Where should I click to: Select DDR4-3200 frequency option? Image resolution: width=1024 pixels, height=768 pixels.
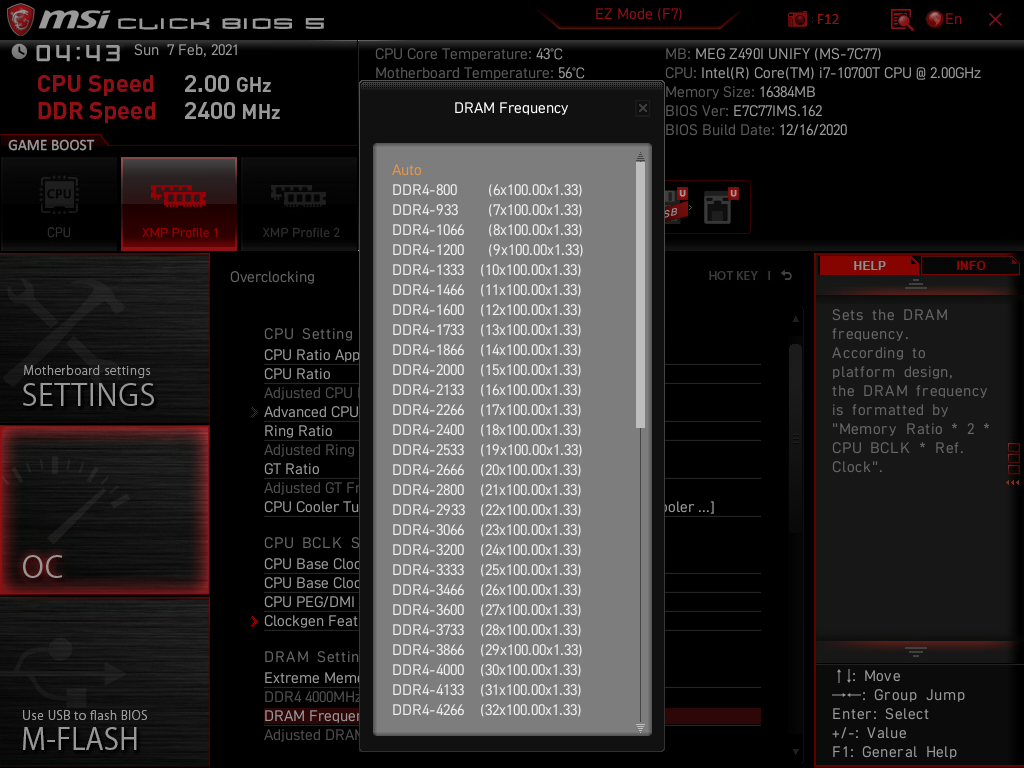(x=486, y=550)
